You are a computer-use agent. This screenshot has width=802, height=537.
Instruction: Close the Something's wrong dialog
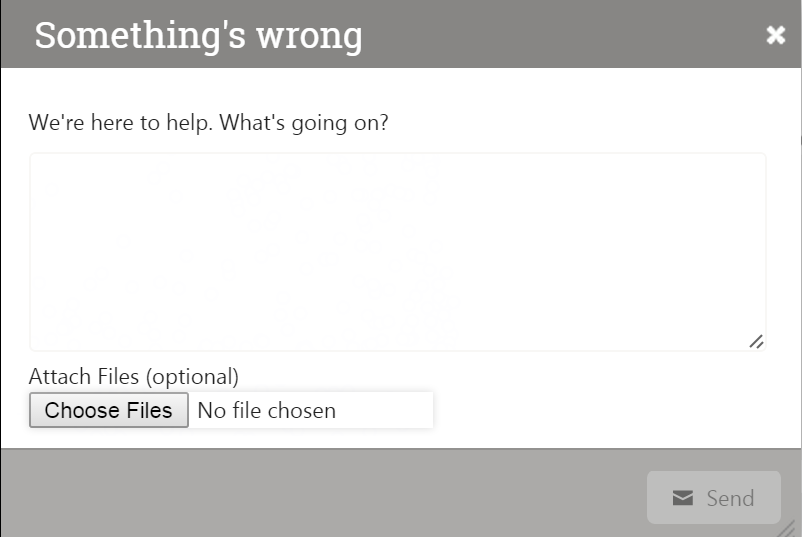click(x=775, y=35)
